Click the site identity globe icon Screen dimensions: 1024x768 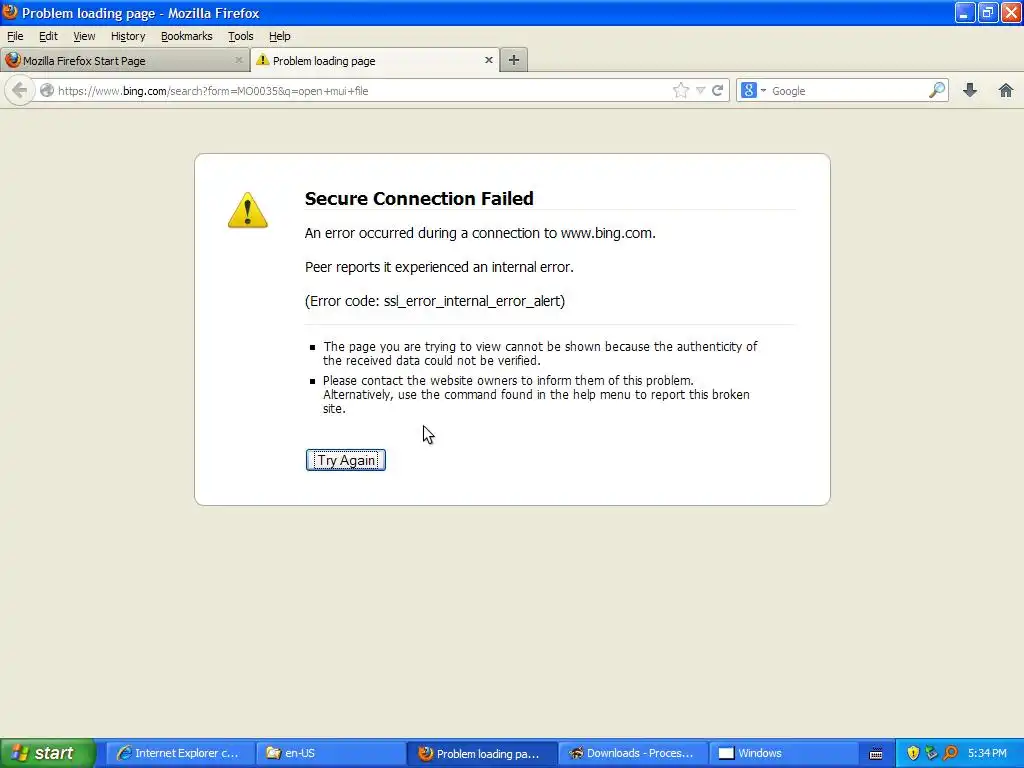pos(46,91)
